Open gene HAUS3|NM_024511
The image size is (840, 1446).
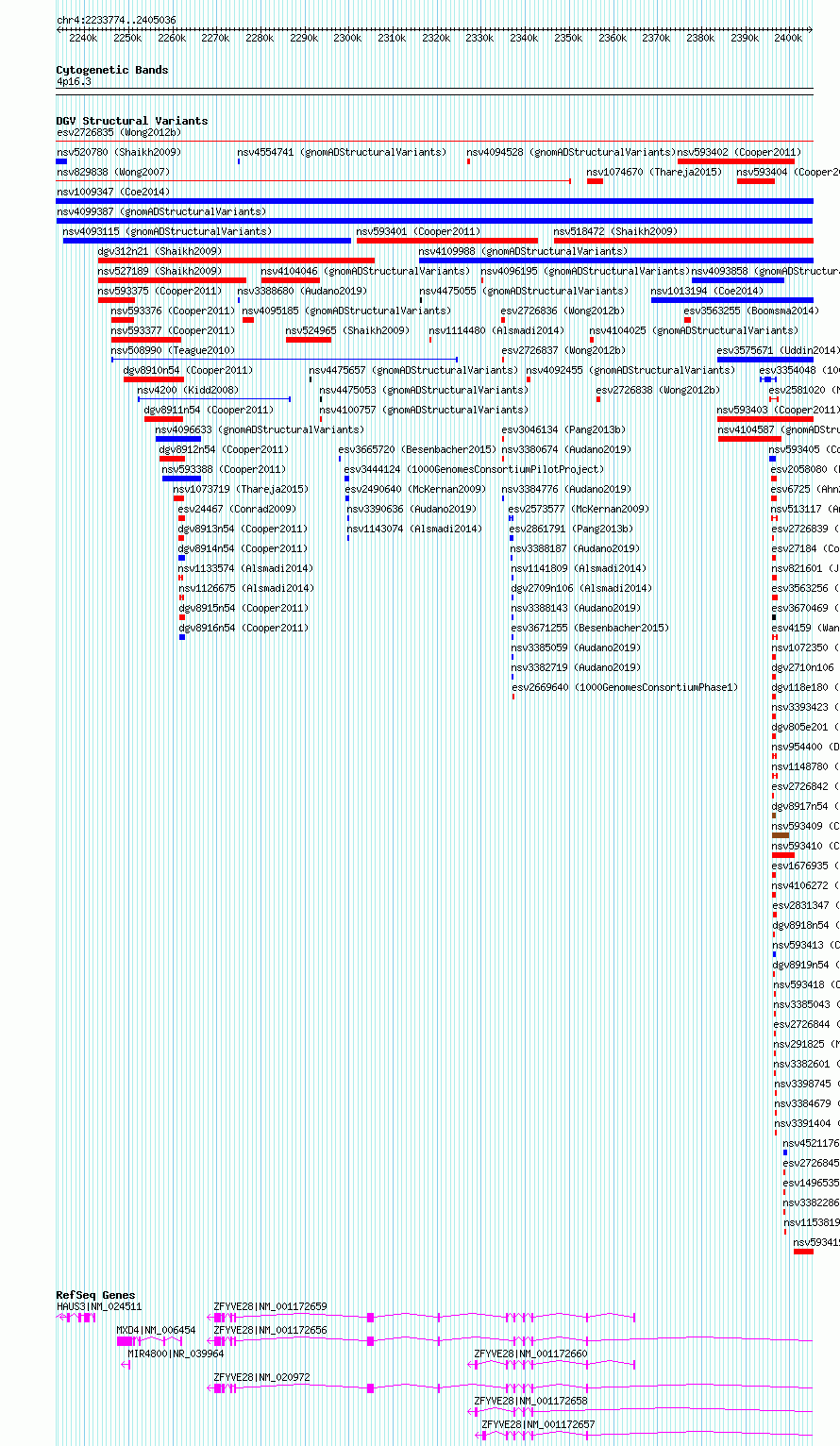99,1307
